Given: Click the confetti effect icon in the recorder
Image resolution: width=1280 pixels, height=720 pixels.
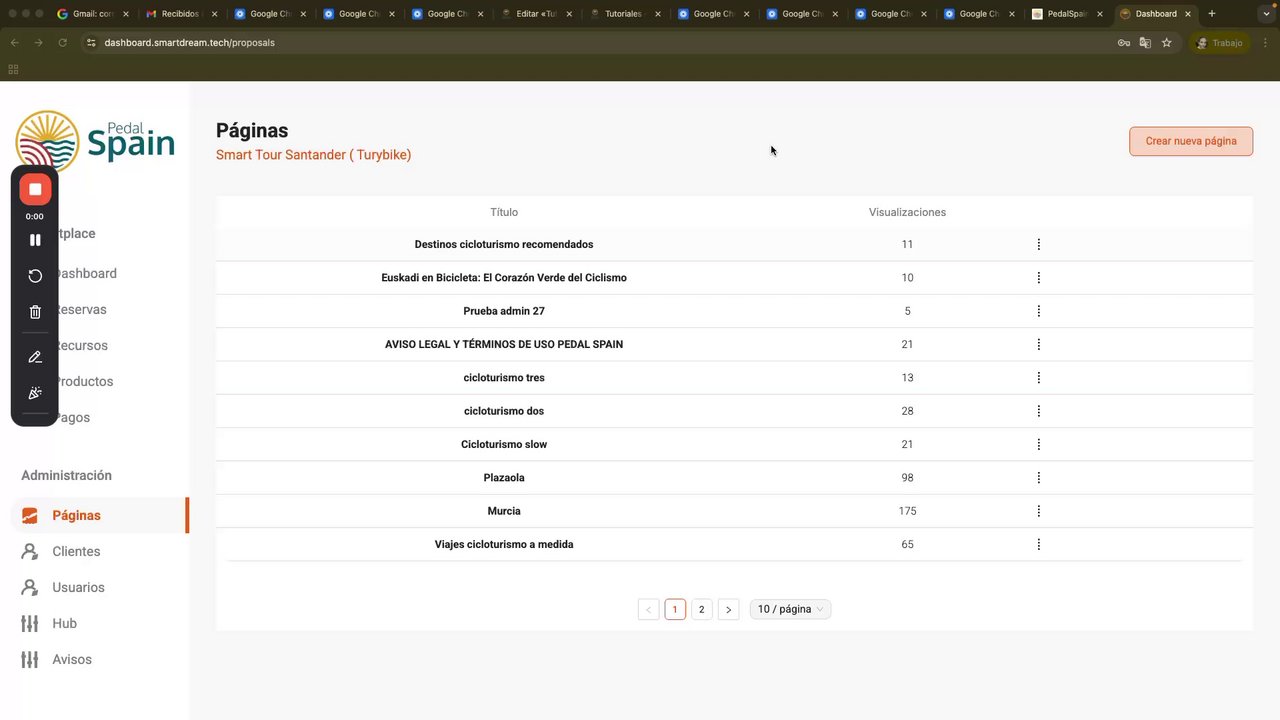Looking at the screenshot, I should click(35, 393).
